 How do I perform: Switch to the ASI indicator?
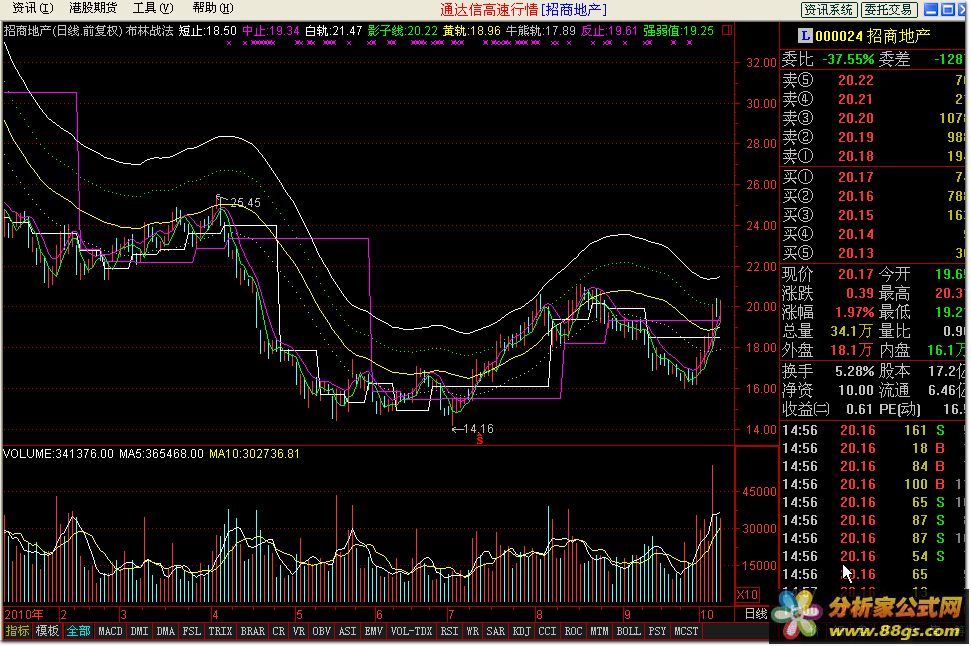pos(347,631)
